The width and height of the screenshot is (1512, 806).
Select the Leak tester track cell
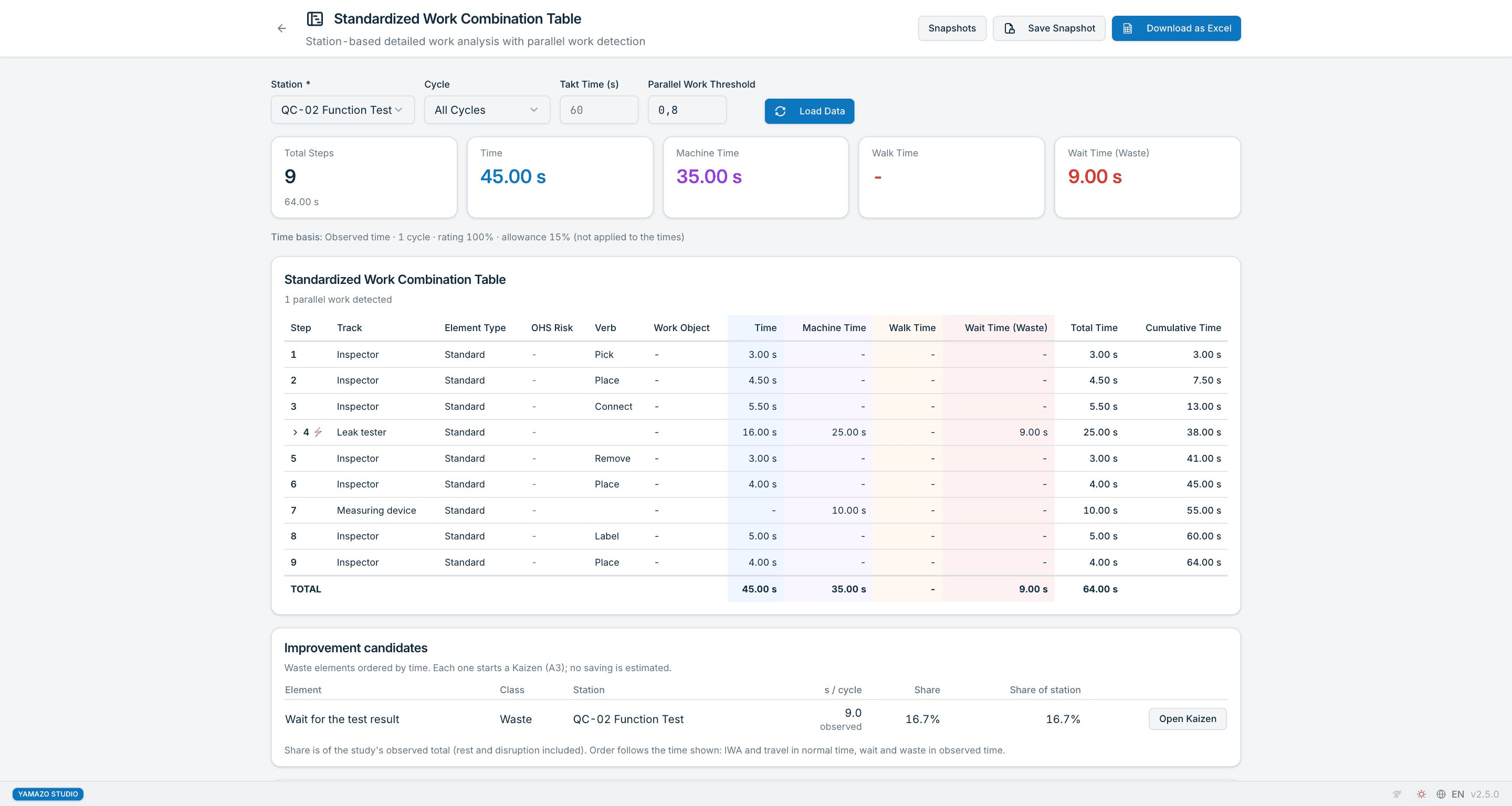[362, 432]
